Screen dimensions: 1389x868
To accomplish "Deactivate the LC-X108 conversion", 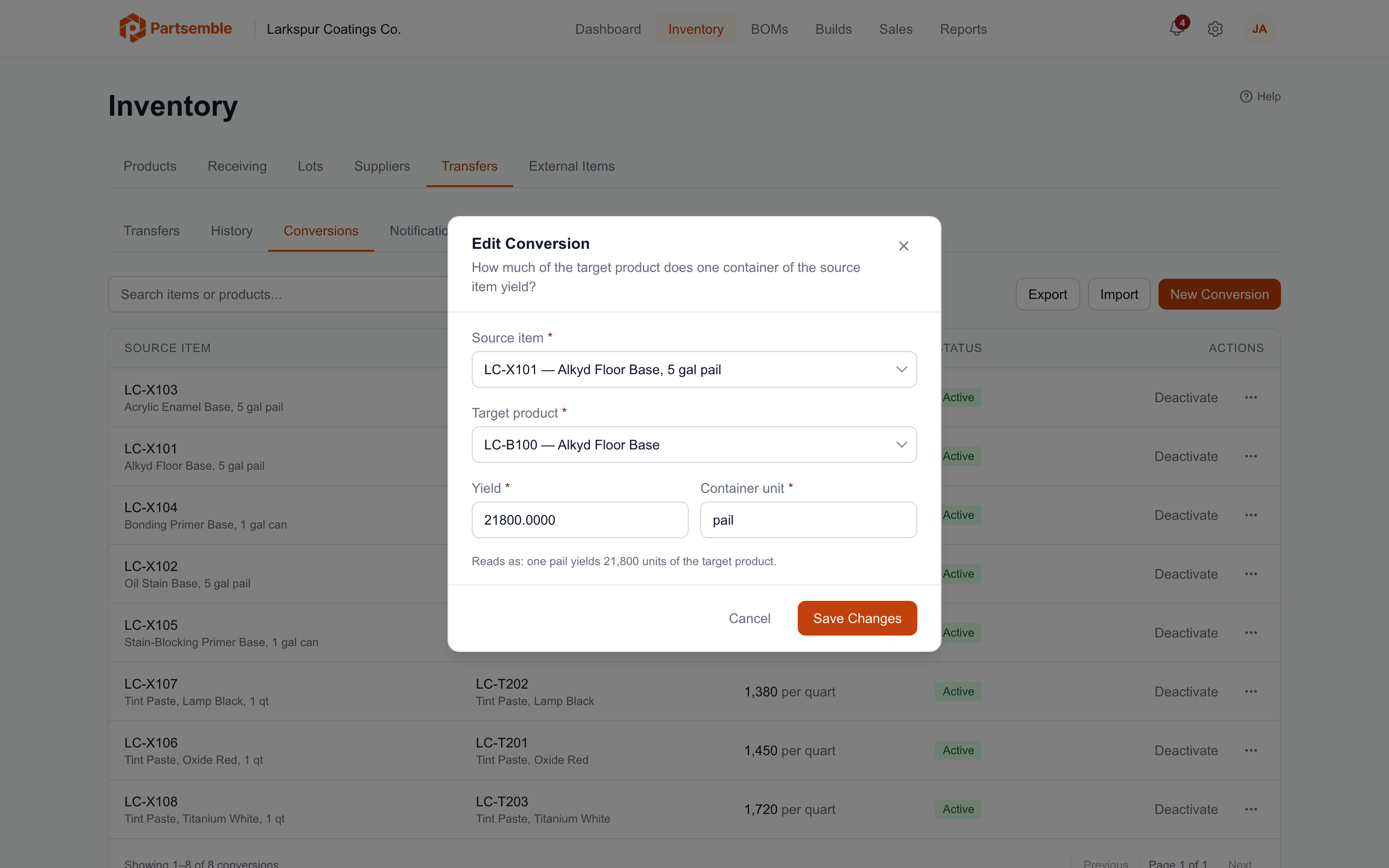I will tap(1186, 810).
